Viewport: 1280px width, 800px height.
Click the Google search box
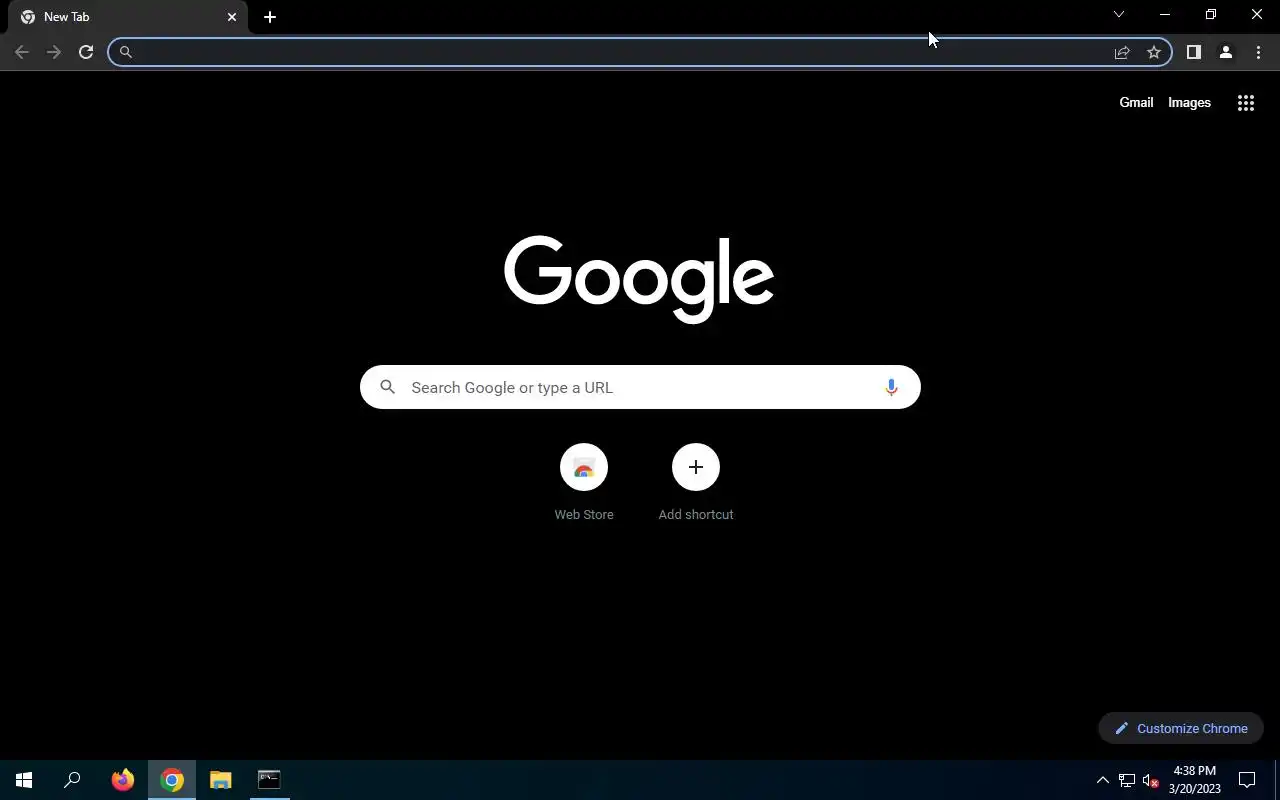(x=640, y=387)
